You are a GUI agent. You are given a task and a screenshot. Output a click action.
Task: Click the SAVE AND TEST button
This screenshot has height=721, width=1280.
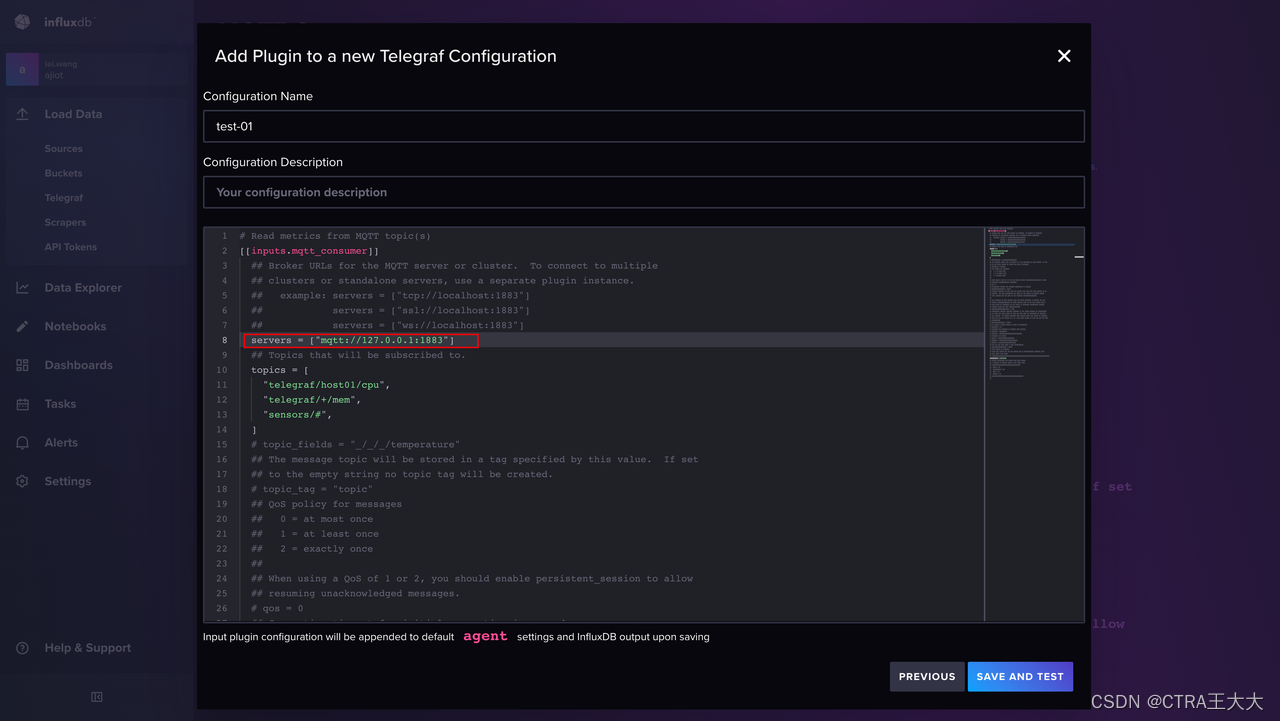pyautogui.click(x=1020, y=676)
